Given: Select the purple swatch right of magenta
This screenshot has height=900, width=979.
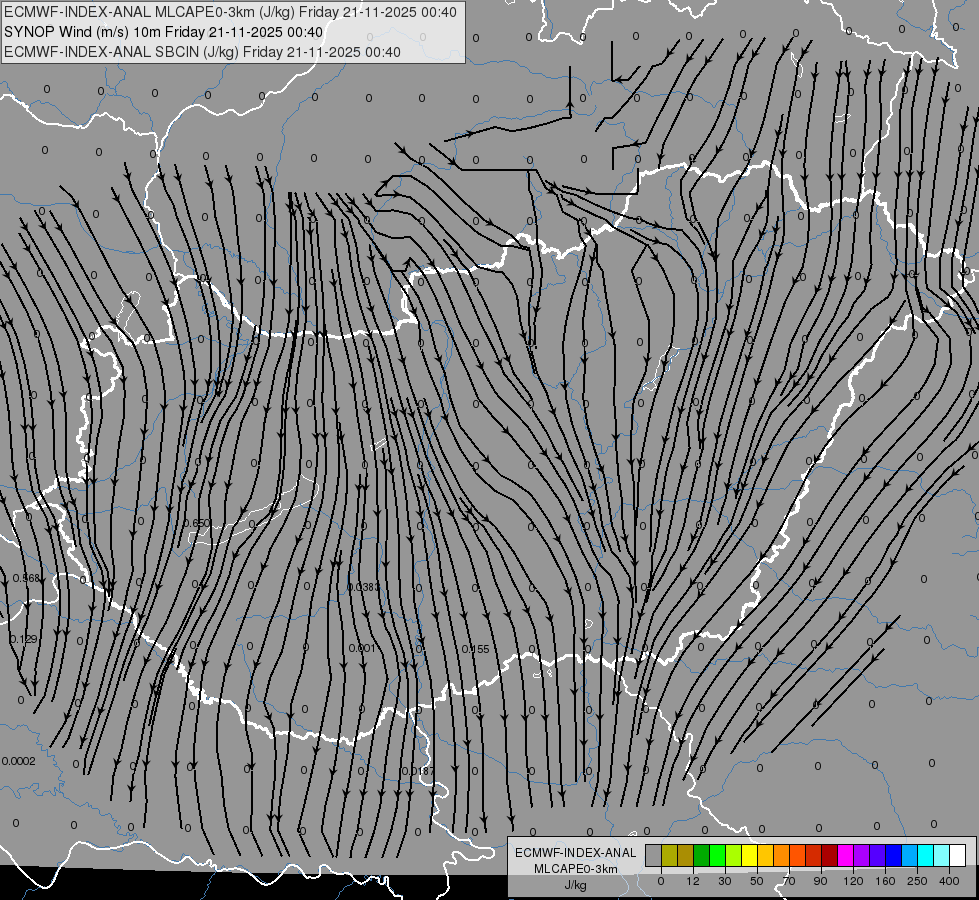Looking at the screenshot, I should point(862,855).
